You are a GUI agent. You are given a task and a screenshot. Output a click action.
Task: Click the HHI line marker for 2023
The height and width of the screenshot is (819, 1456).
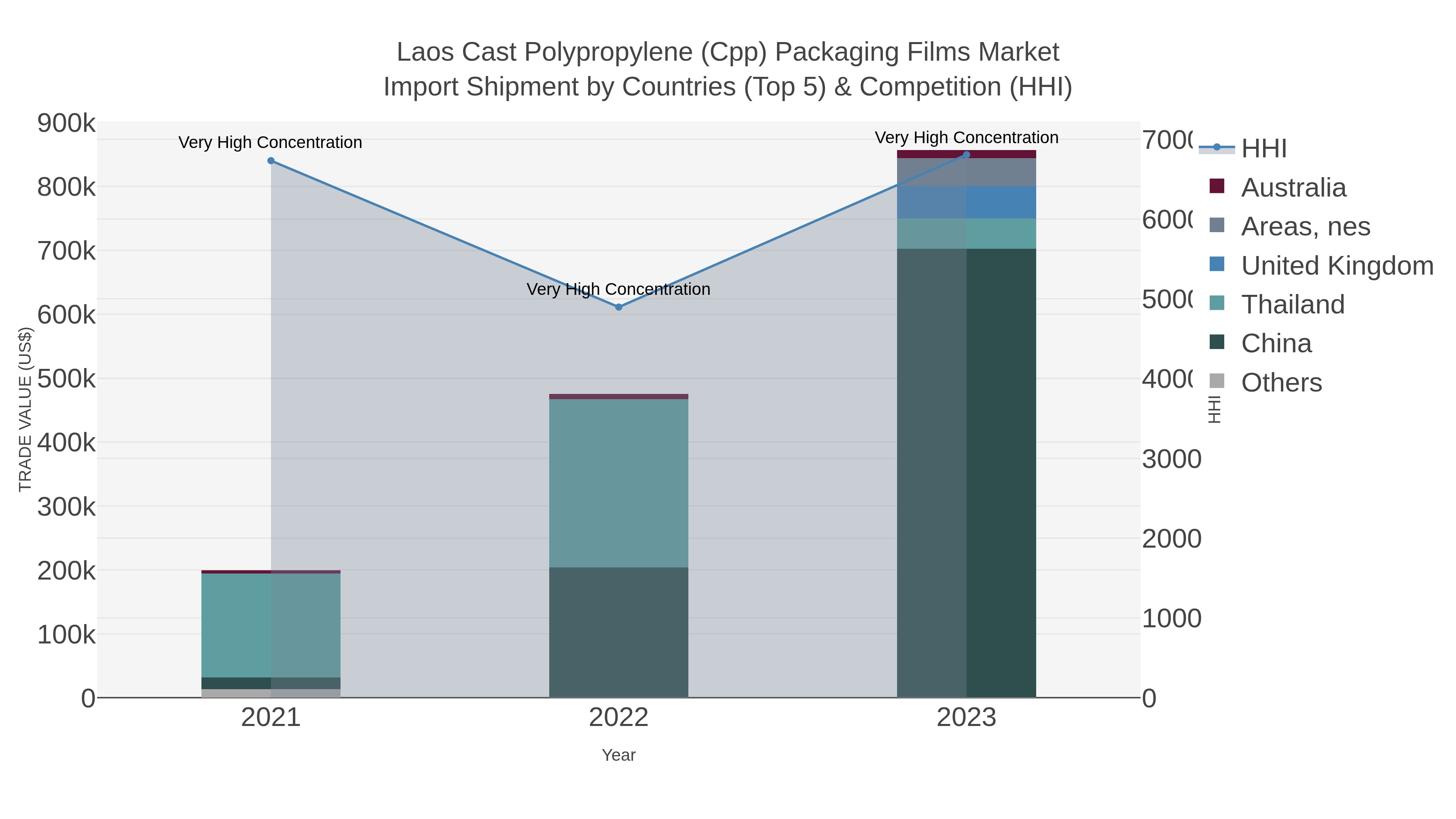[966, 155]
